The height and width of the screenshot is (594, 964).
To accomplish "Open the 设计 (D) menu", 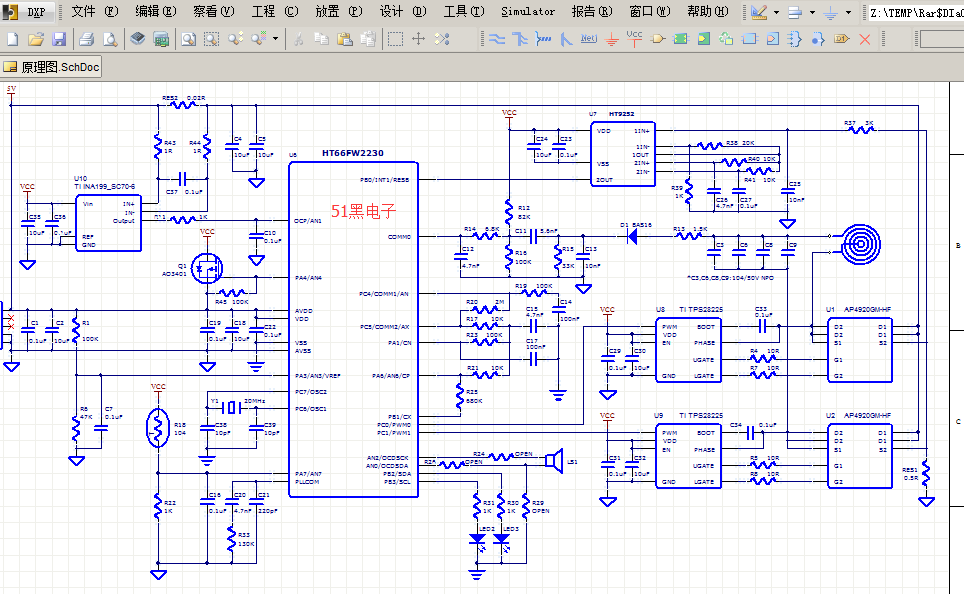I will (x=403, y=12).
